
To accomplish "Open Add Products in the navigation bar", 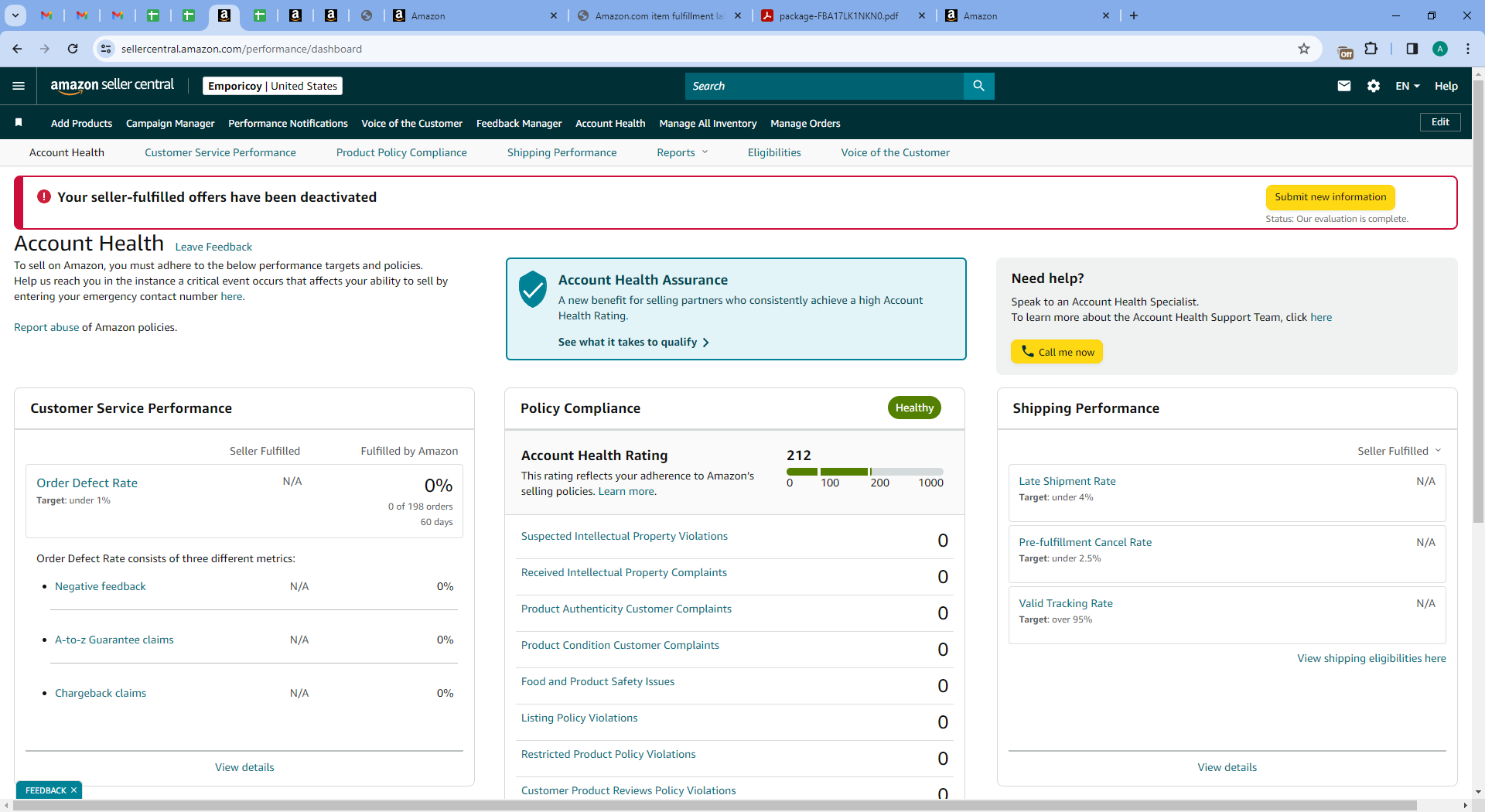I will (81, 123).
